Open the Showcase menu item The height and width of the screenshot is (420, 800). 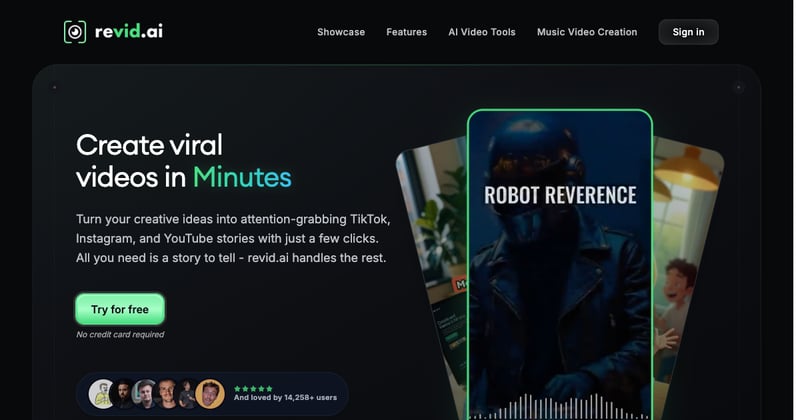[x=341, y=32]
